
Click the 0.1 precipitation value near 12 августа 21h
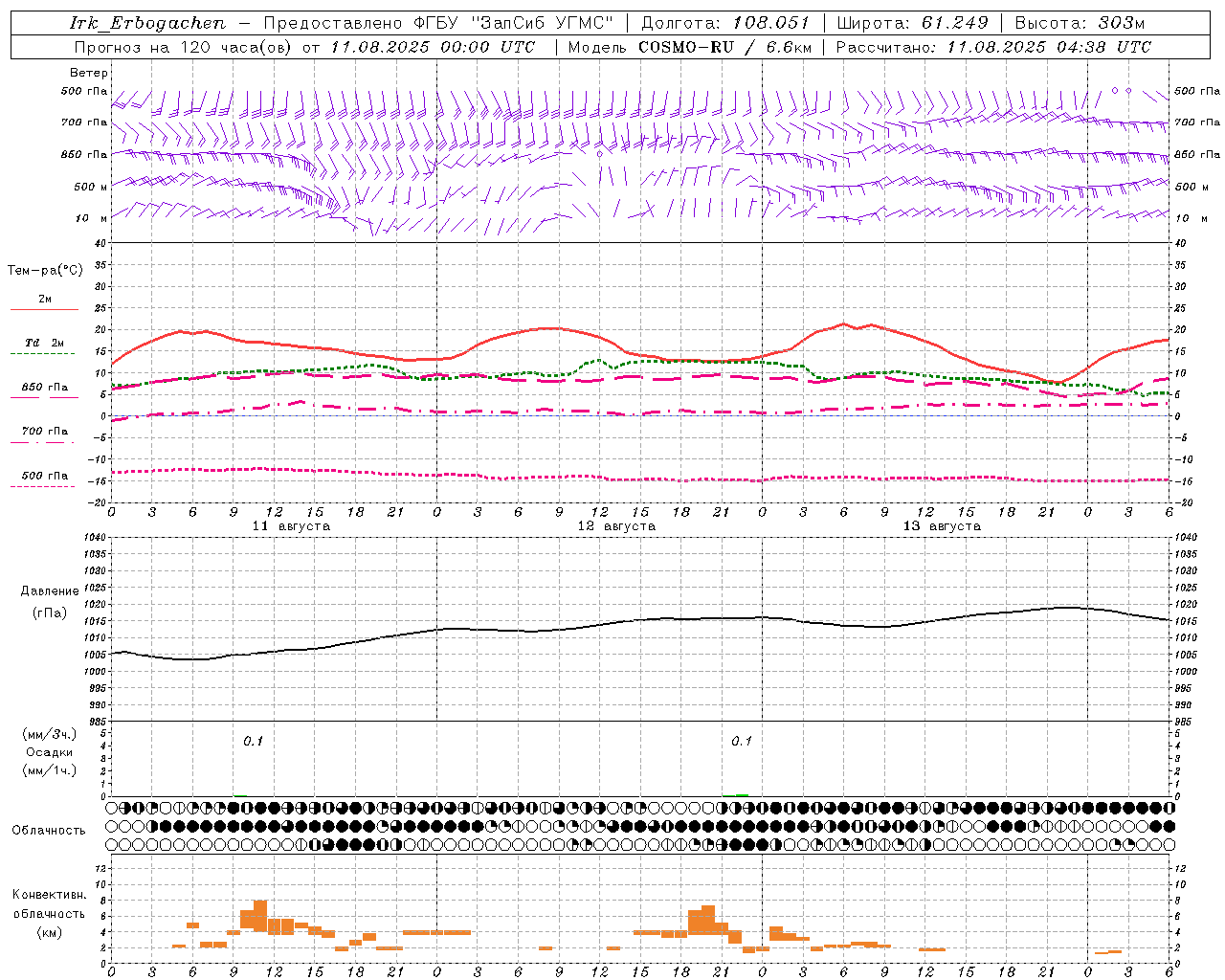pyautogui.click(x=742, y=742)
